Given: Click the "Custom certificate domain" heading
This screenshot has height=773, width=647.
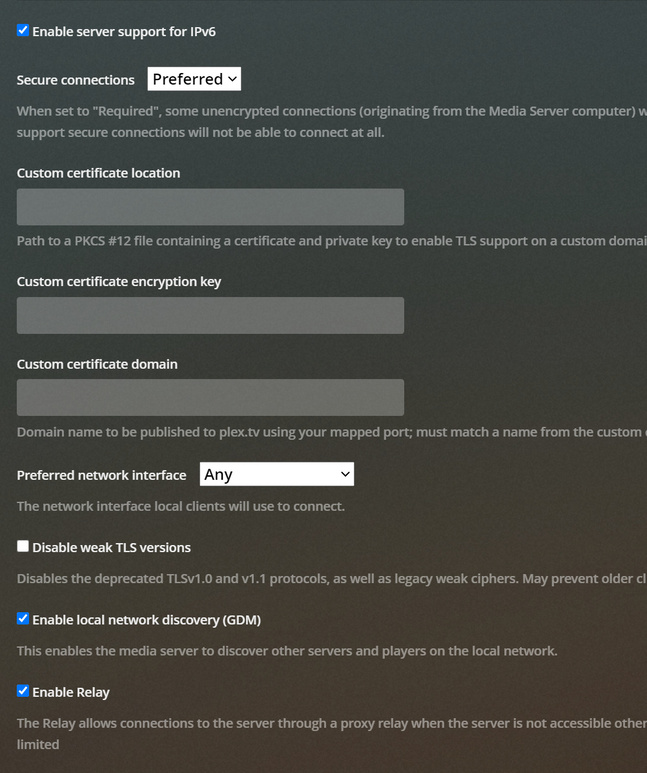Looking at the screenshot, I should point(97,364).
